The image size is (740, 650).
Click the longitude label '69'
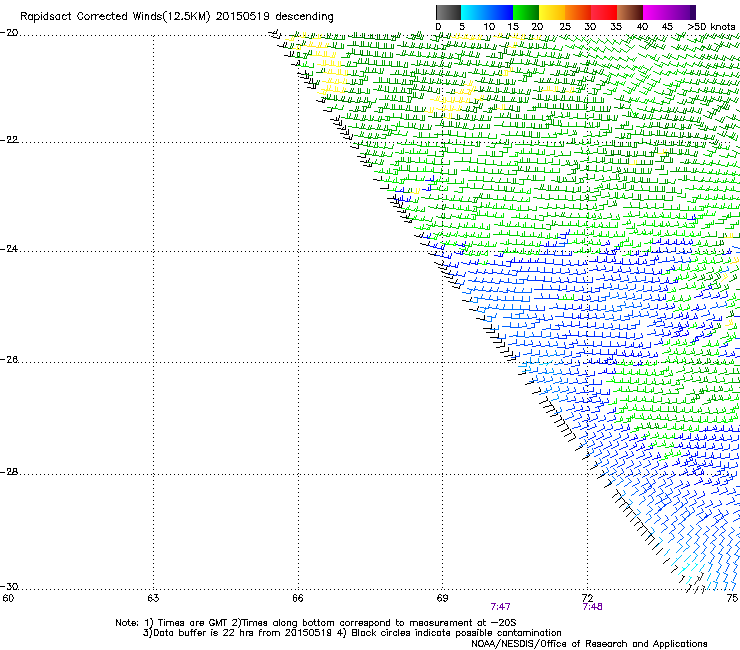pos(442,599)
